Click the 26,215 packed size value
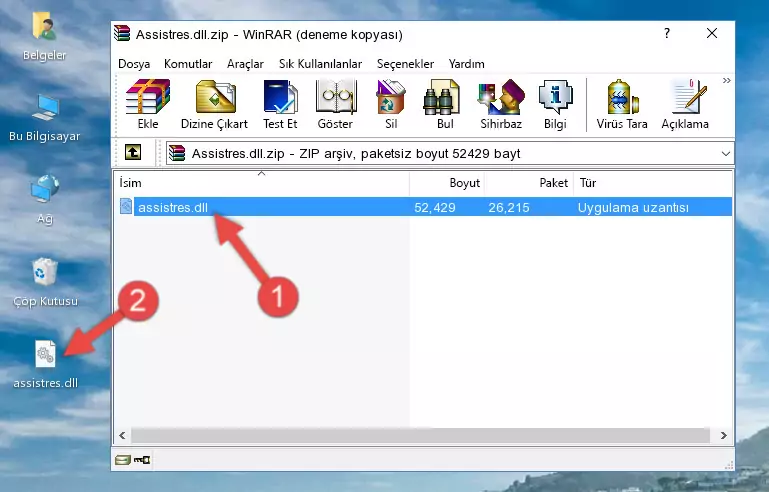769x492 pixels. pyautogui.click(x=509, y=207)
